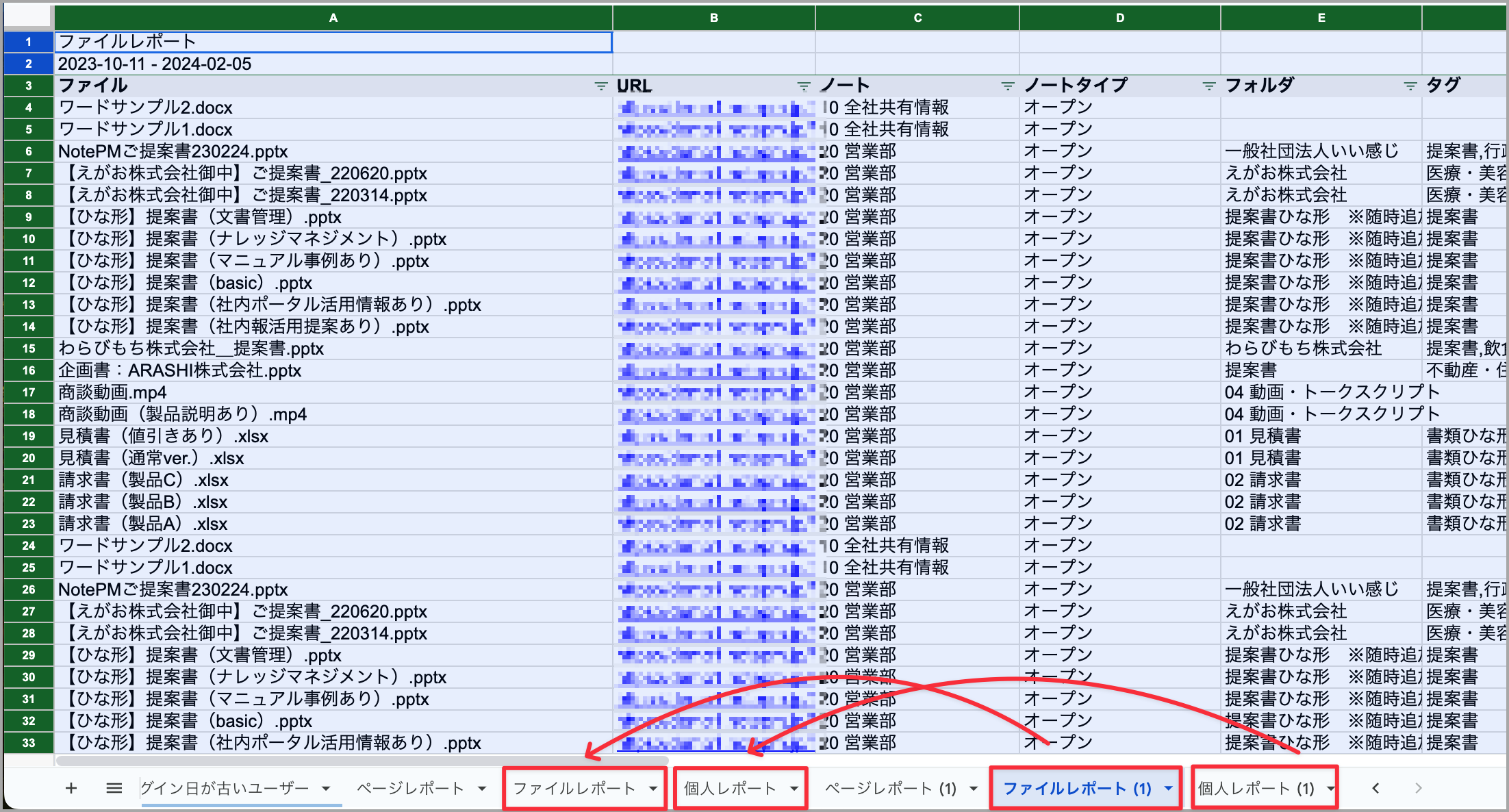Image resolution: width=1509 pixels, height=812 pixels.
Task: Click 一般社団法人いい感じ folder cell row 6
Action: [1321, 151]
